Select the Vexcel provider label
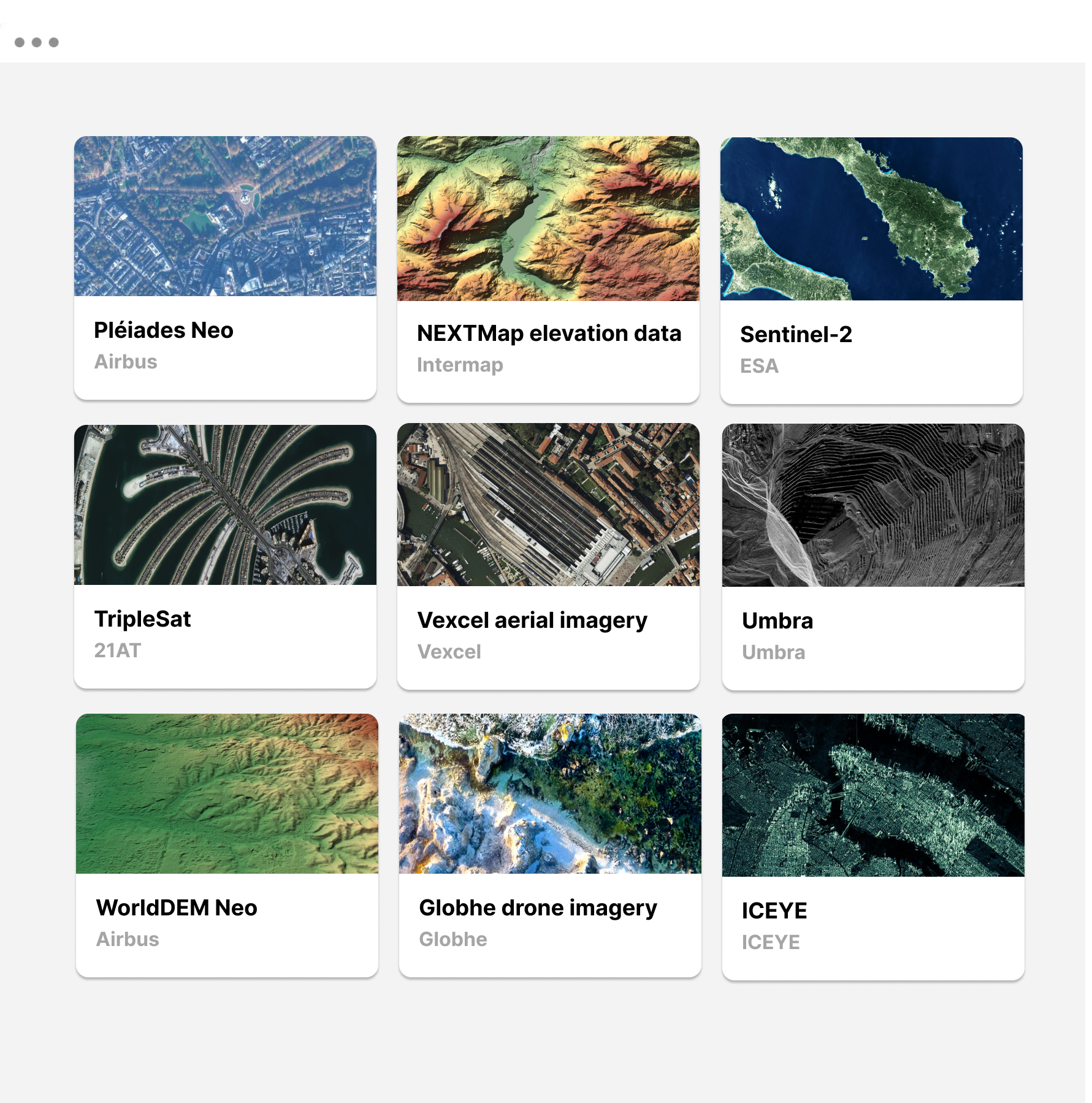This screenshot has width=1092, height=1103. (x=449, y=652)
